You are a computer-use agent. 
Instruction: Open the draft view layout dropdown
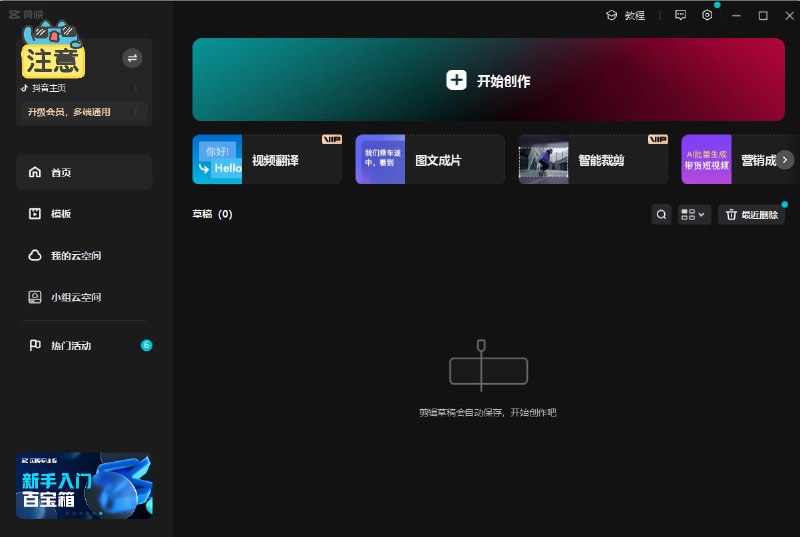(x=693, y=214)
